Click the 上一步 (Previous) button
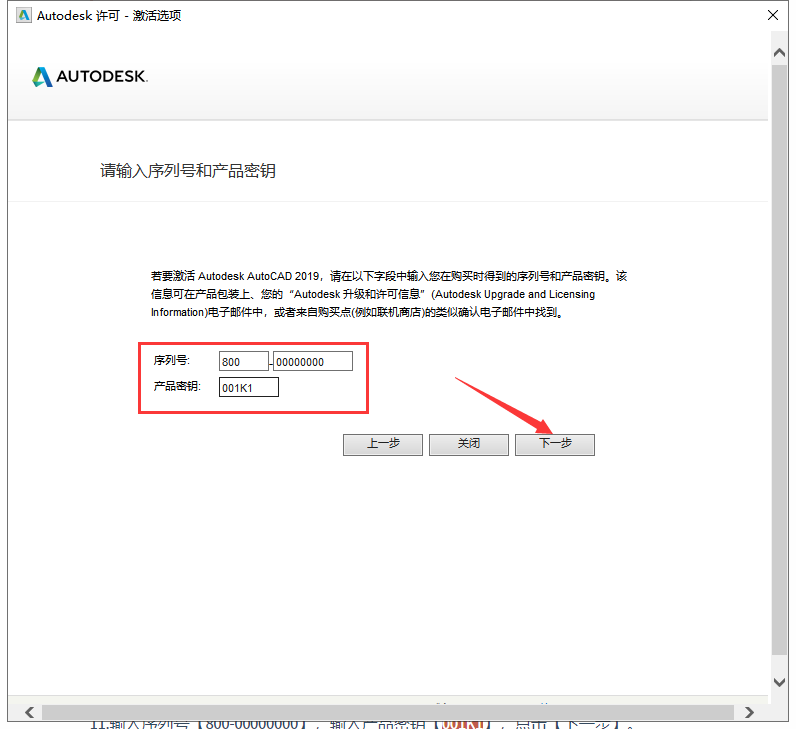 pyautogui.click(x=383, y=444)
